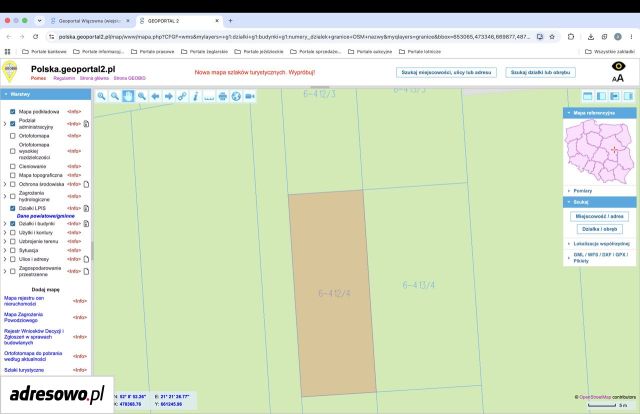This screenshot has height=414, width=640.
Task: Open Portale żeglarskie bookmarks folder
Action: (204, 52)
